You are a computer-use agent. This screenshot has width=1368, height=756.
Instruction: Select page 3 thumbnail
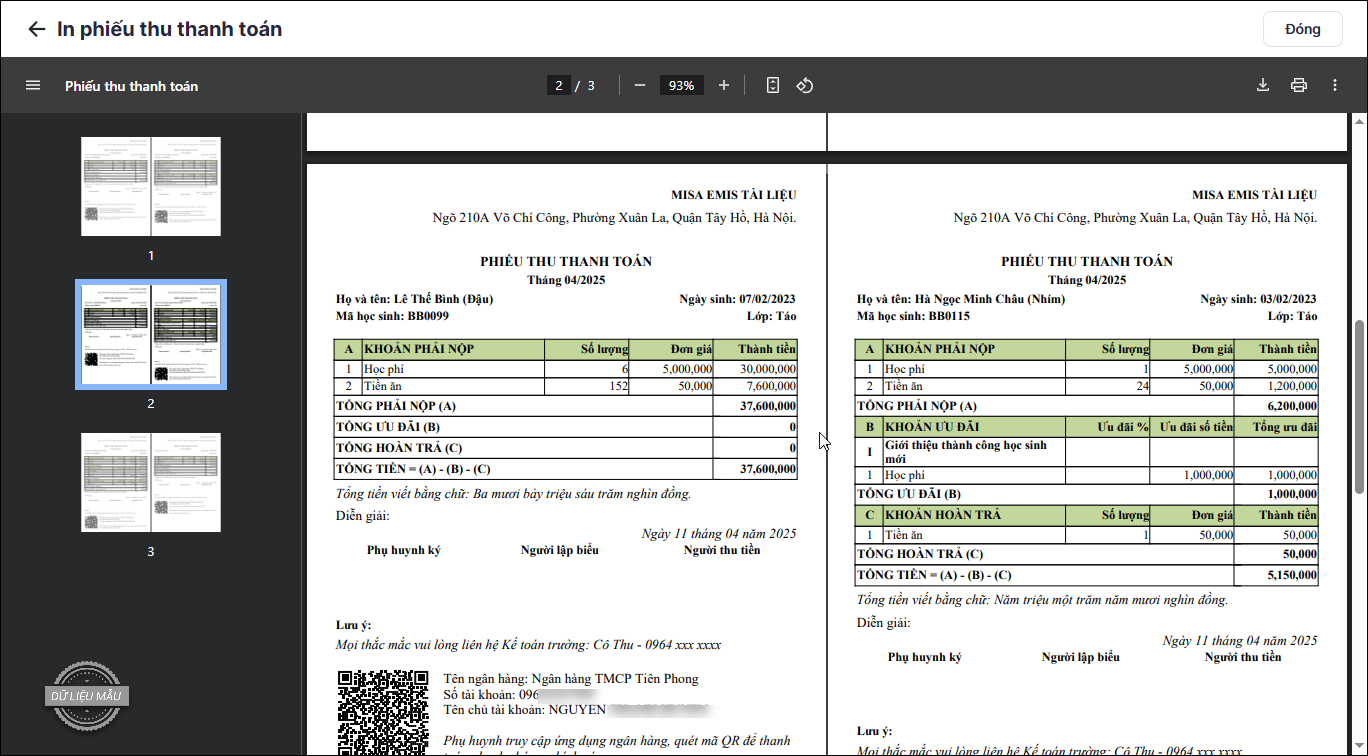[151, 482]
